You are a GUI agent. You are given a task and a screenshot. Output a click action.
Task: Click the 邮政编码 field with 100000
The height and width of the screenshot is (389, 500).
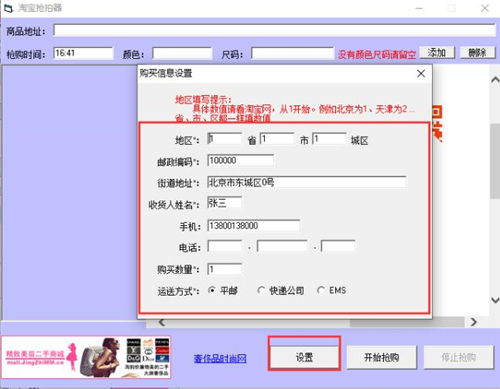tap(240, 160)
